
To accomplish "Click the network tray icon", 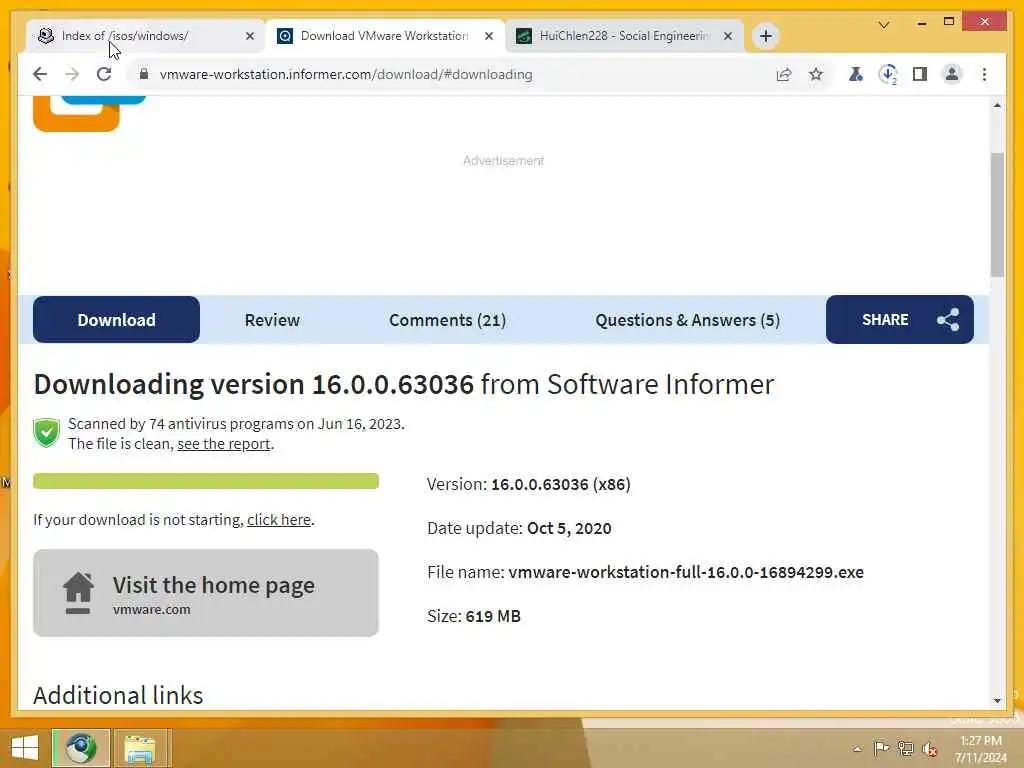I will click(x=905, y=748).
